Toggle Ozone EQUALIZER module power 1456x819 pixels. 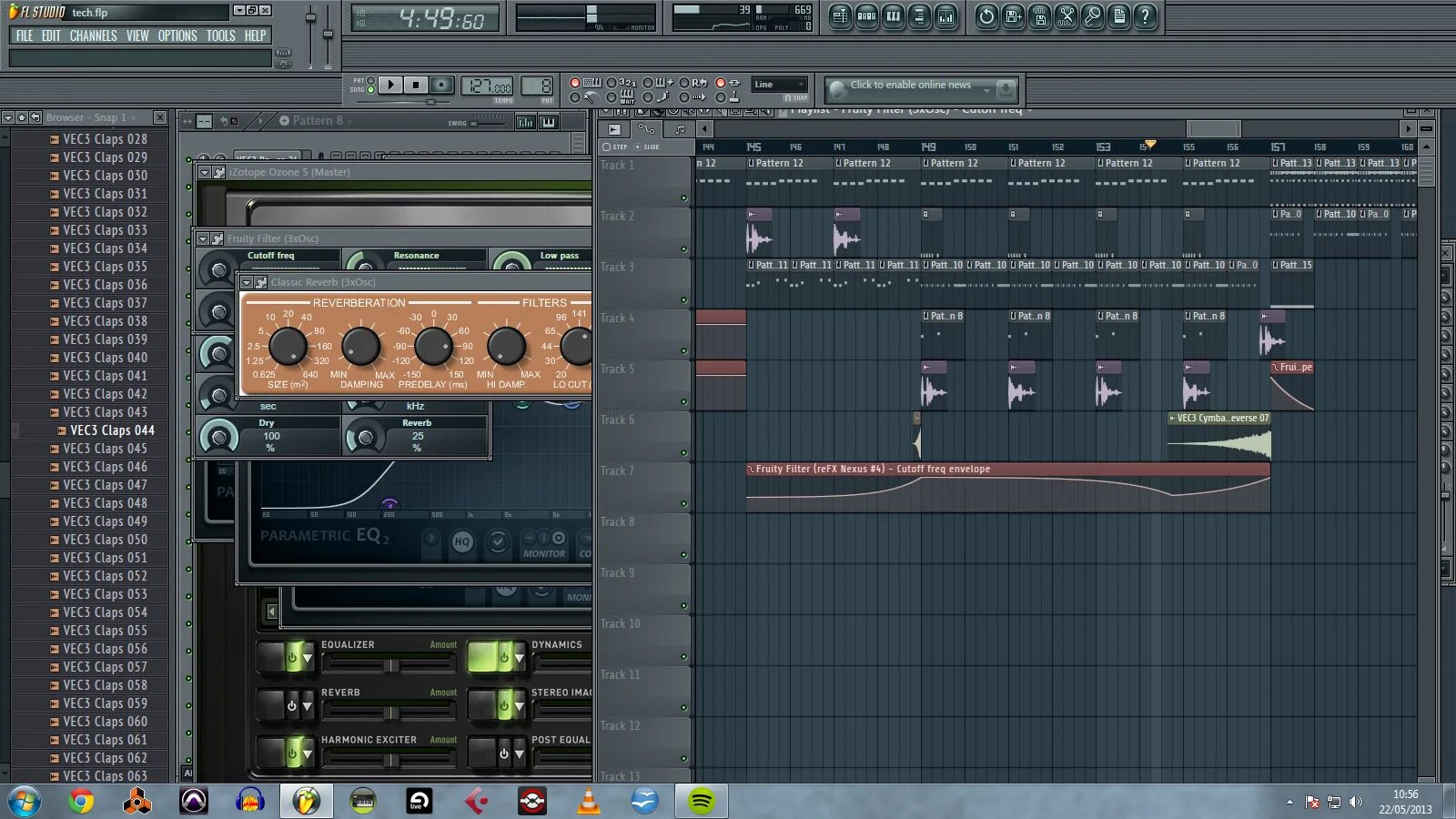[x=292, y=657]
